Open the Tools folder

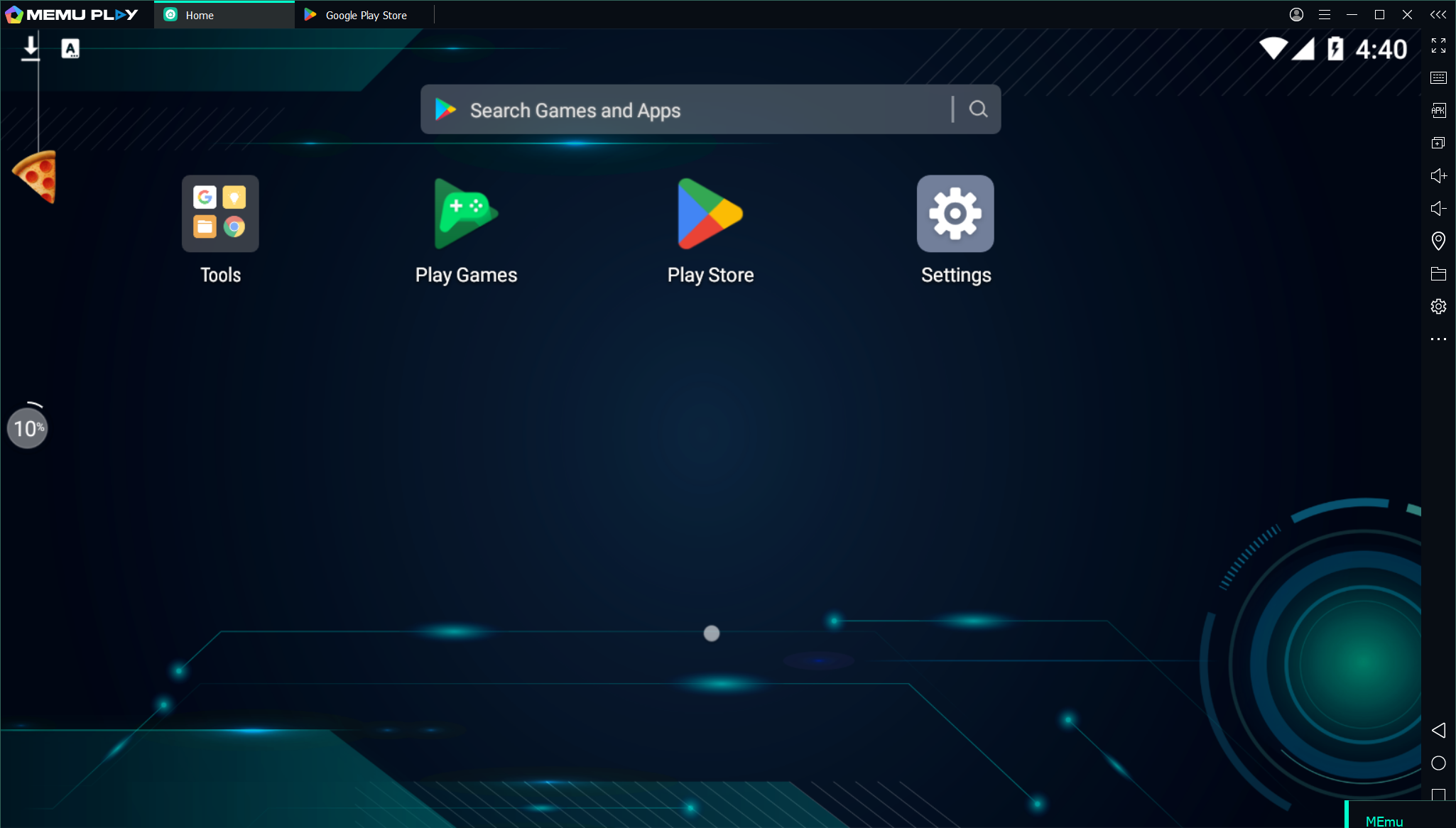tap(220, 214)
